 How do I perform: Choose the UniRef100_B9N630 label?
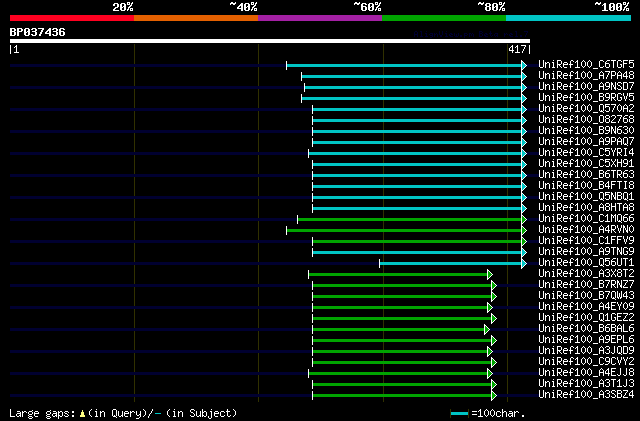(x=586, y=131)
